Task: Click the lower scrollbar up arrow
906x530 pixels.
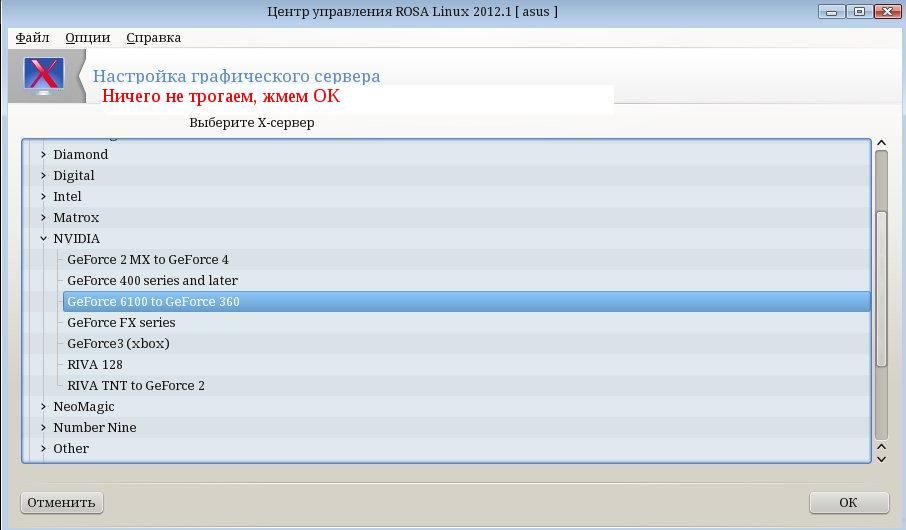Action: click(x=881, y=447)
